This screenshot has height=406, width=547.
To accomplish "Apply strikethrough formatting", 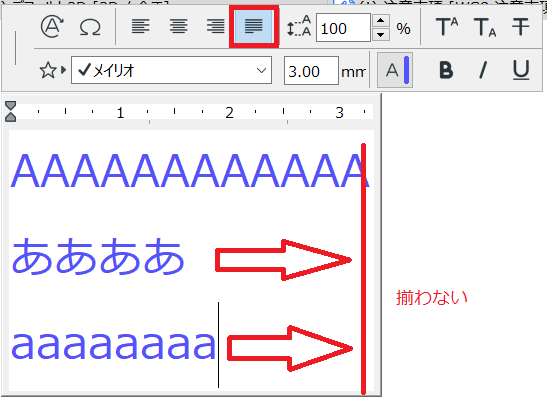I will 520,27.
